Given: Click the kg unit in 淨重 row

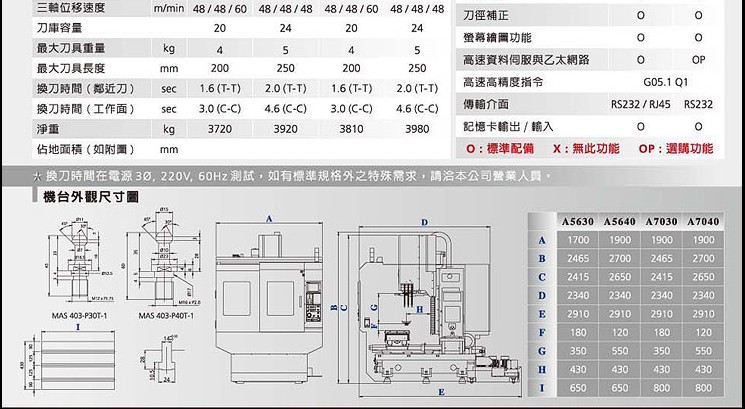Looking at the screenshot, I should (x=169, y=130).
